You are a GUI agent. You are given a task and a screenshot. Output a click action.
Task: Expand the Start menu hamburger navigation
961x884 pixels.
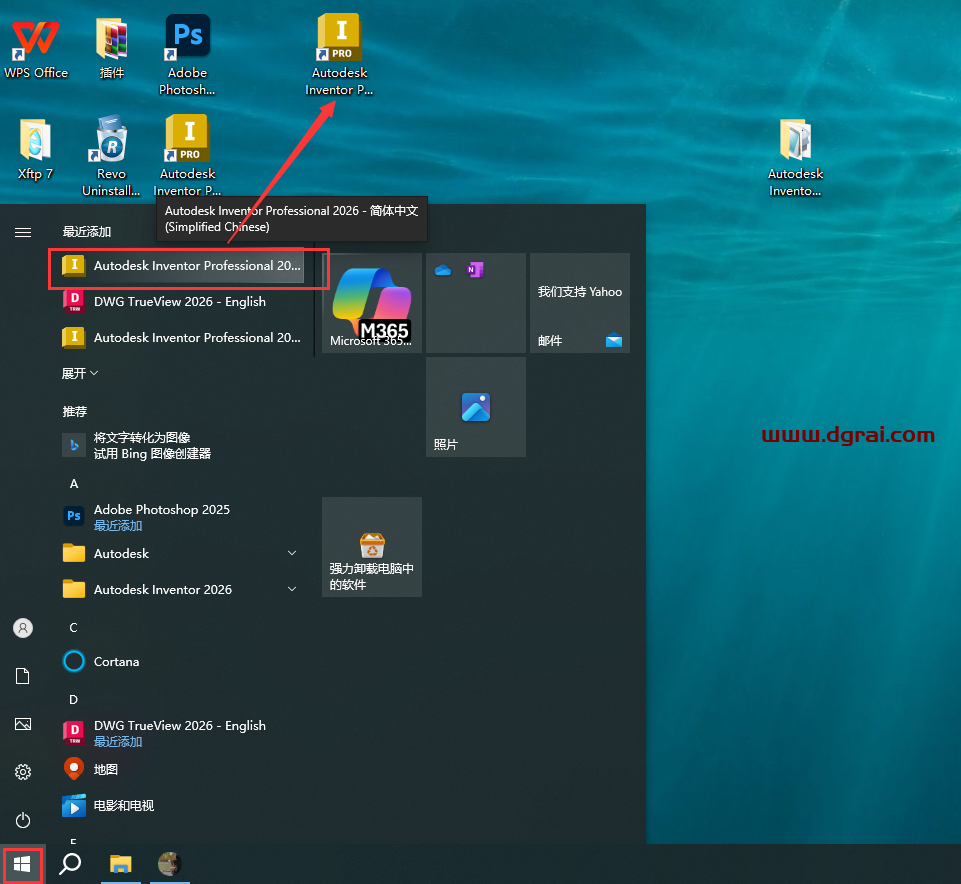(23, 232)
